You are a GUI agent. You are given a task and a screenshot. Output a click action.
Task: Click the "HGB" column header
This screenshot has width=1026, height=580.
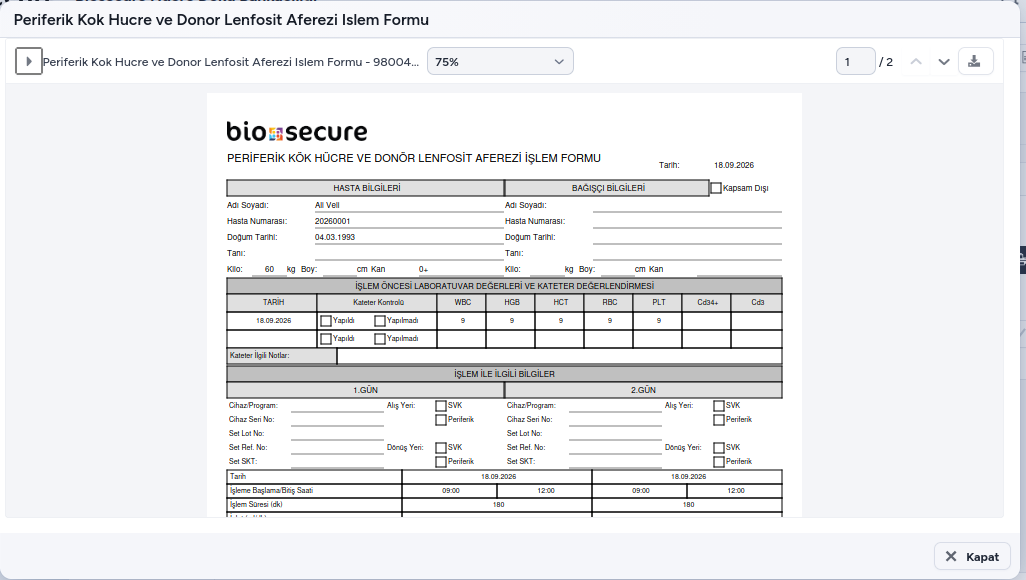(512, 302)
